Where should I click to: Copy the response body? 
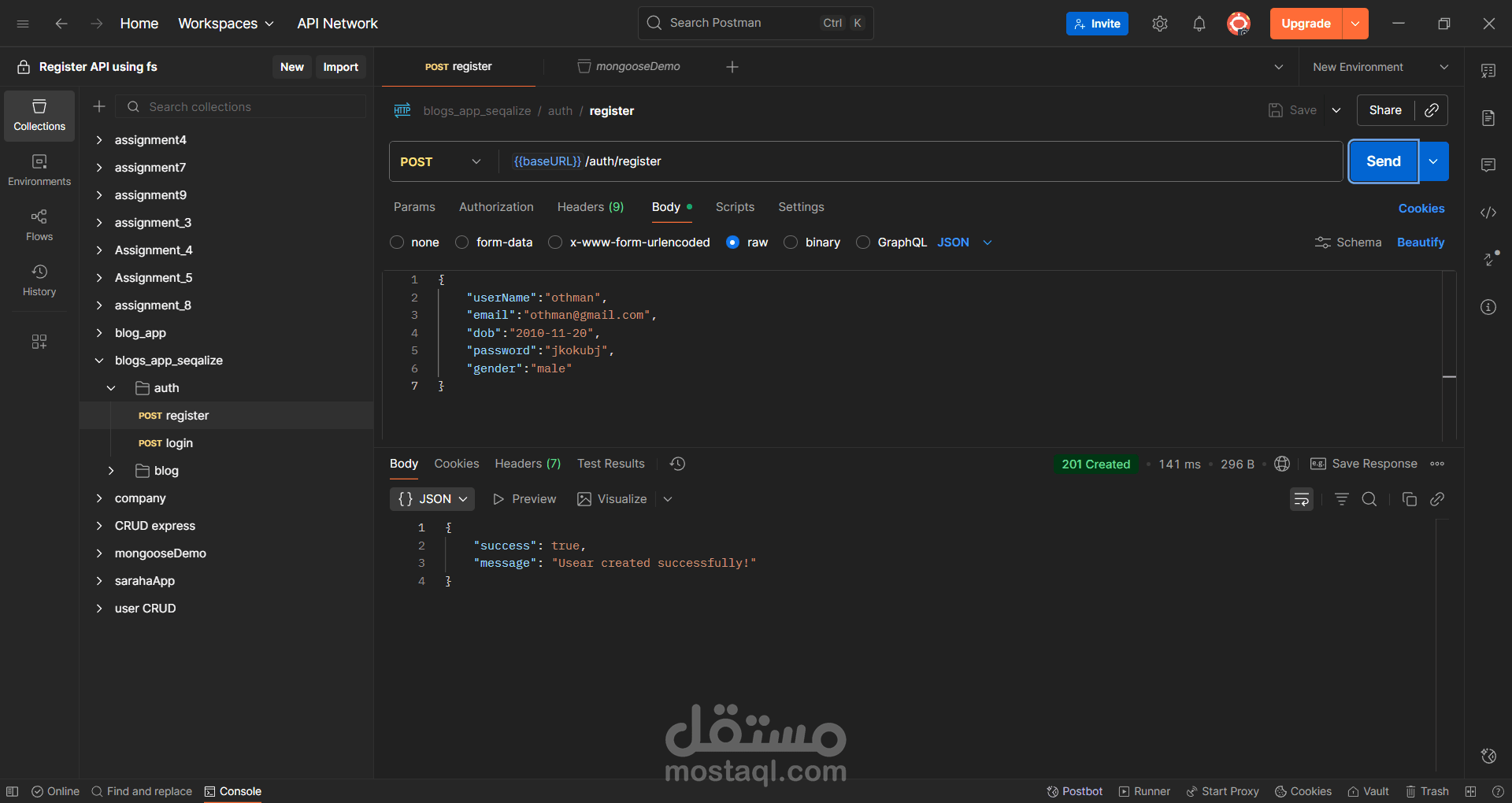[1410, 498]
